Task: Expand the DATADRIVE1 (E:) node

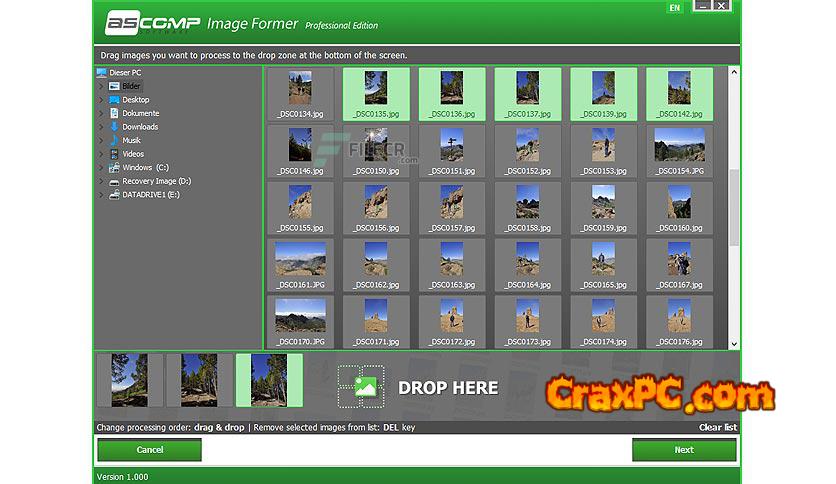Action: click(x=101, y=195)
